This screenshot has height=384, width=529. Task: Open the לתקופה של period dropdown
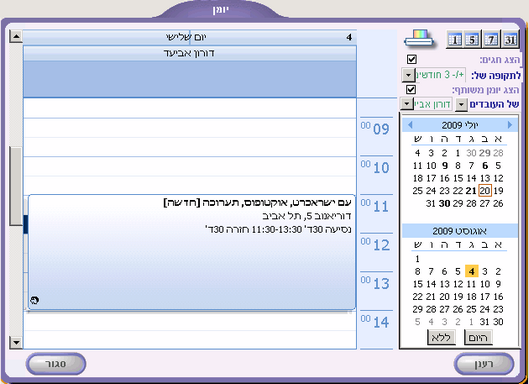tap(408, 75)
